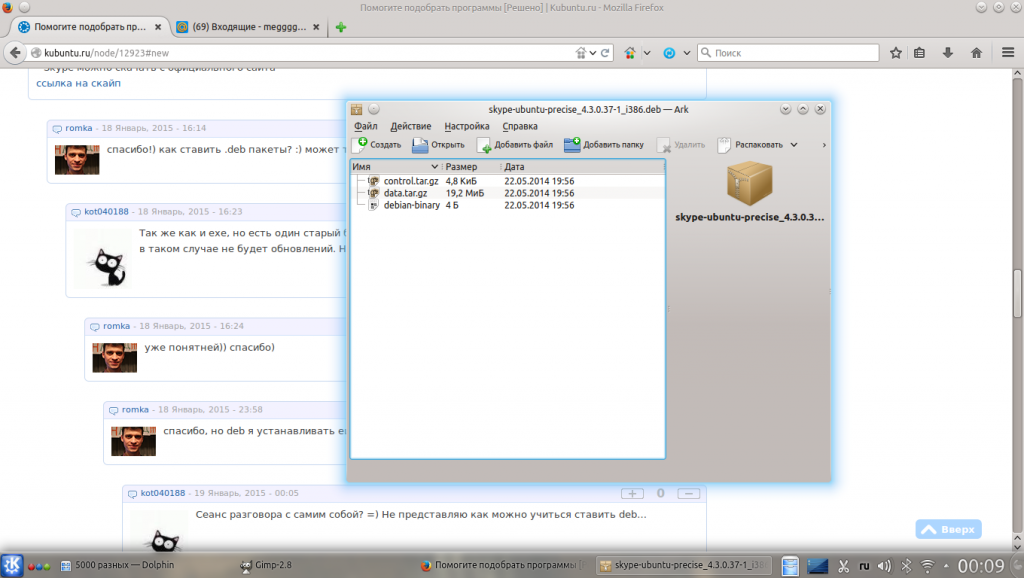Expand the Распаковать dropdown arrow in Ark

[x=793, y=145]
